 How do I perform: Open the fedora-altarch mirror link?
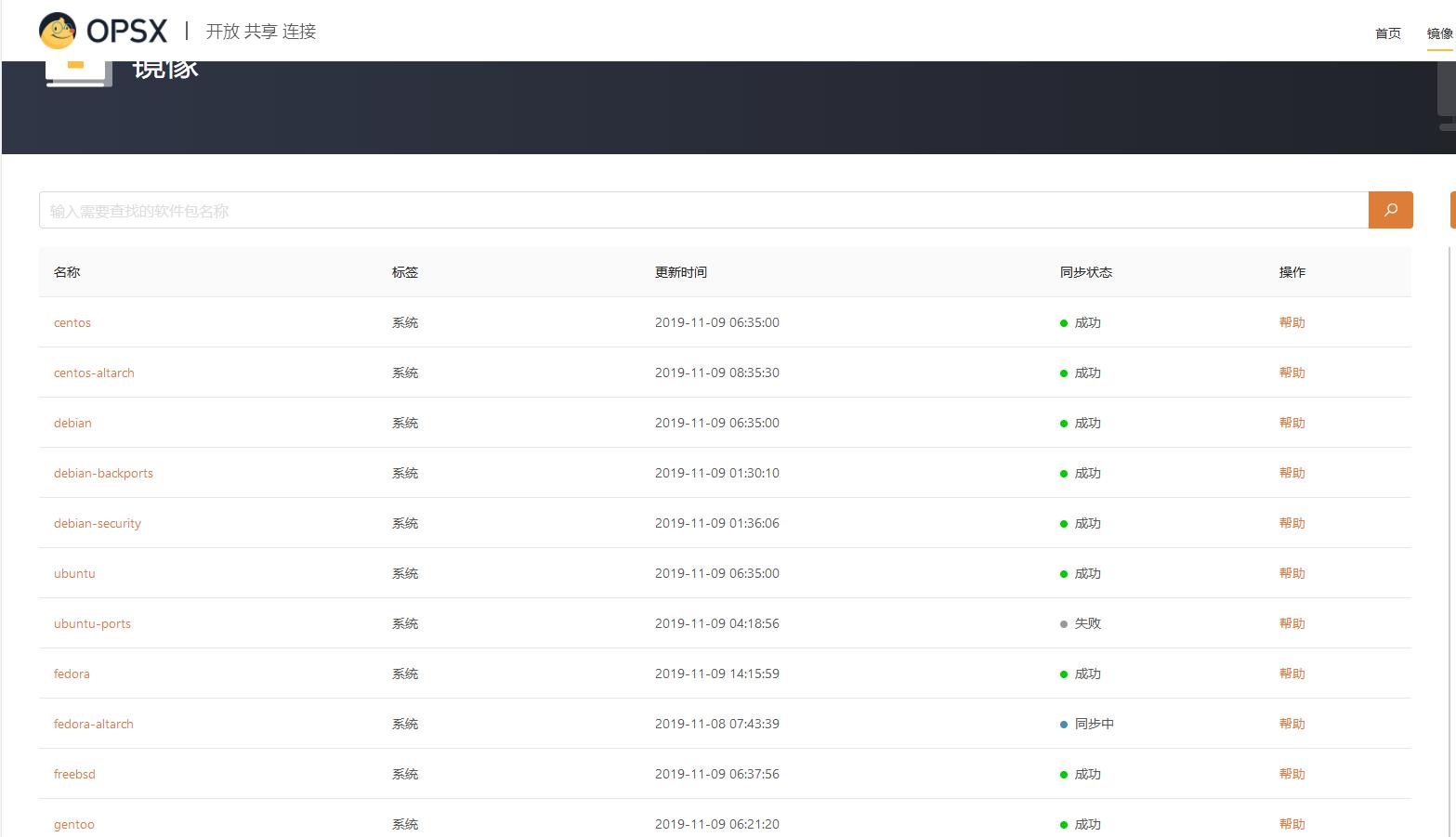(x=94, y=725)
